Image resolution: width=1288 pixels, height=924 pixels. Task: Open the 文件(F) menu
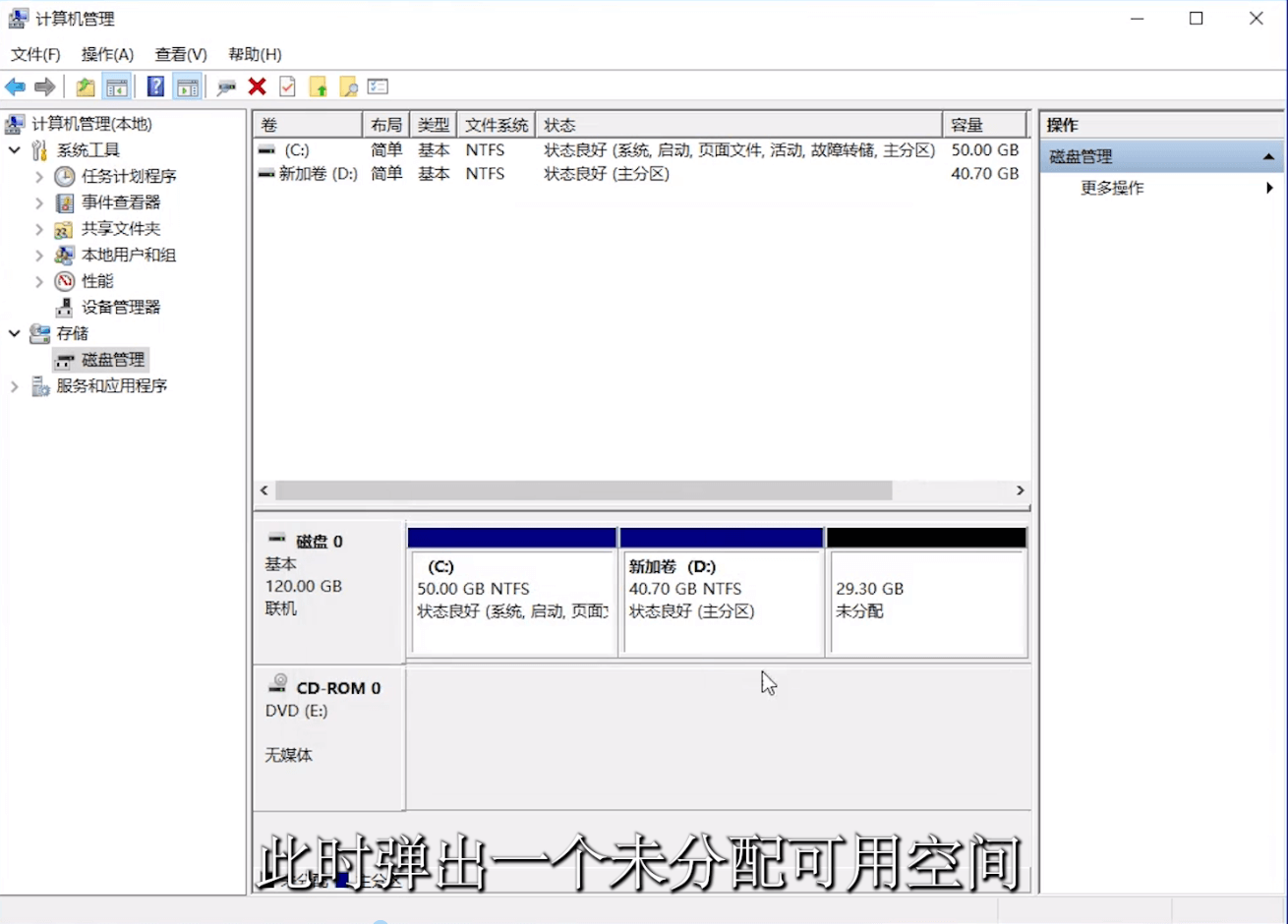35,54
